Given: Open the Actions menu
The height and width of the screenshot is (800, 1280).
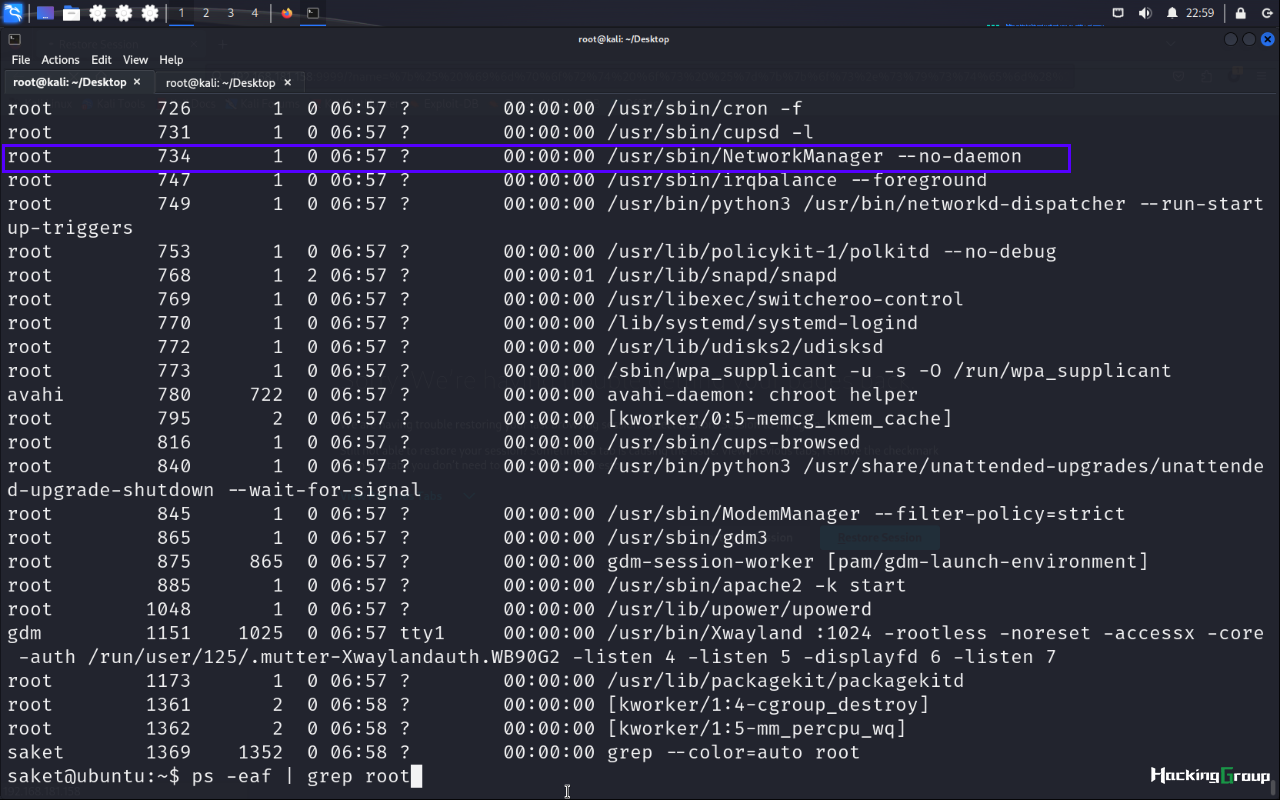Looking at the screenshot, I should tap(60, 60).
